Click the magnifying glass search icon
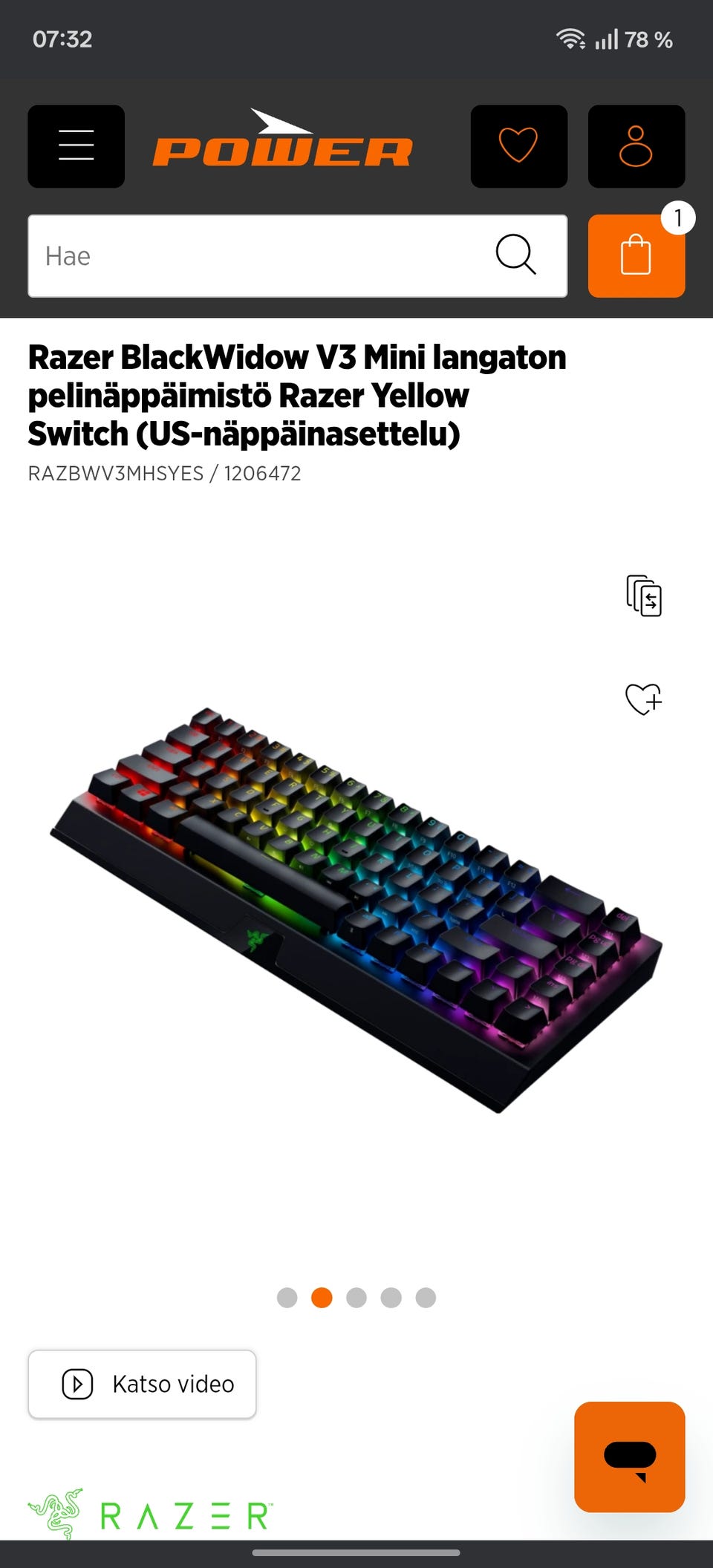The image size is (713, 1568). tap(515, 255)
